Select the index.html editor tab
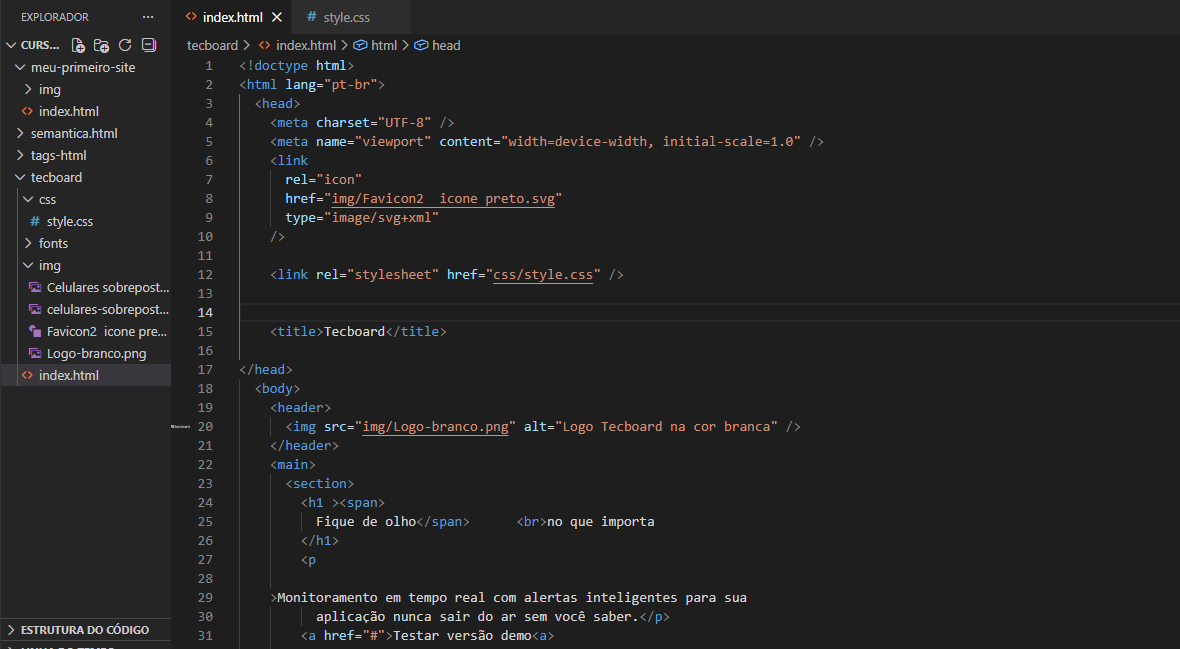 (x=232, y=17)
